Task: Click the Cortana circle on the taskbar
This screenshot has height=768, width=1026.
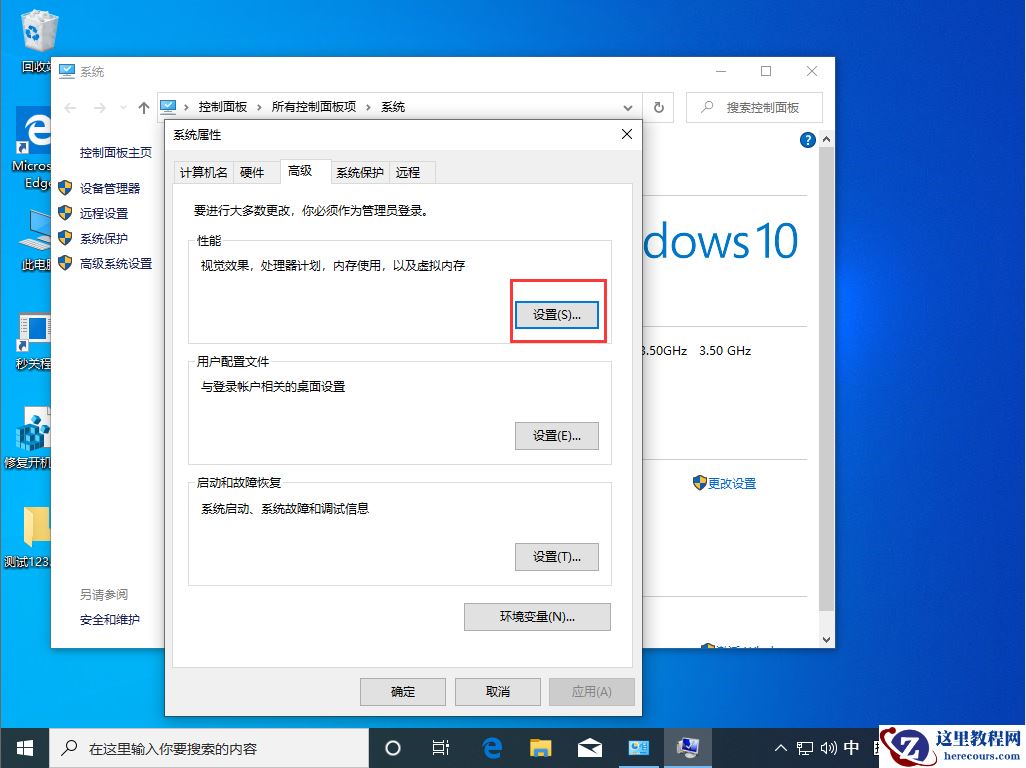Action: coord(392,747)
